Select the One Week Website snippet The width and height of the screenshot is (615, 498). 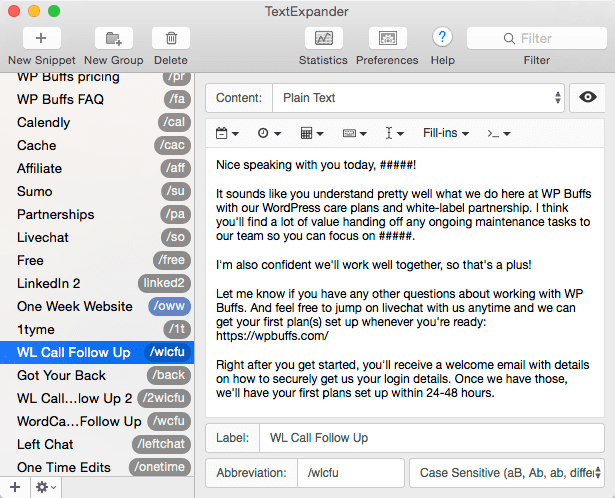[x=97, y=306]
